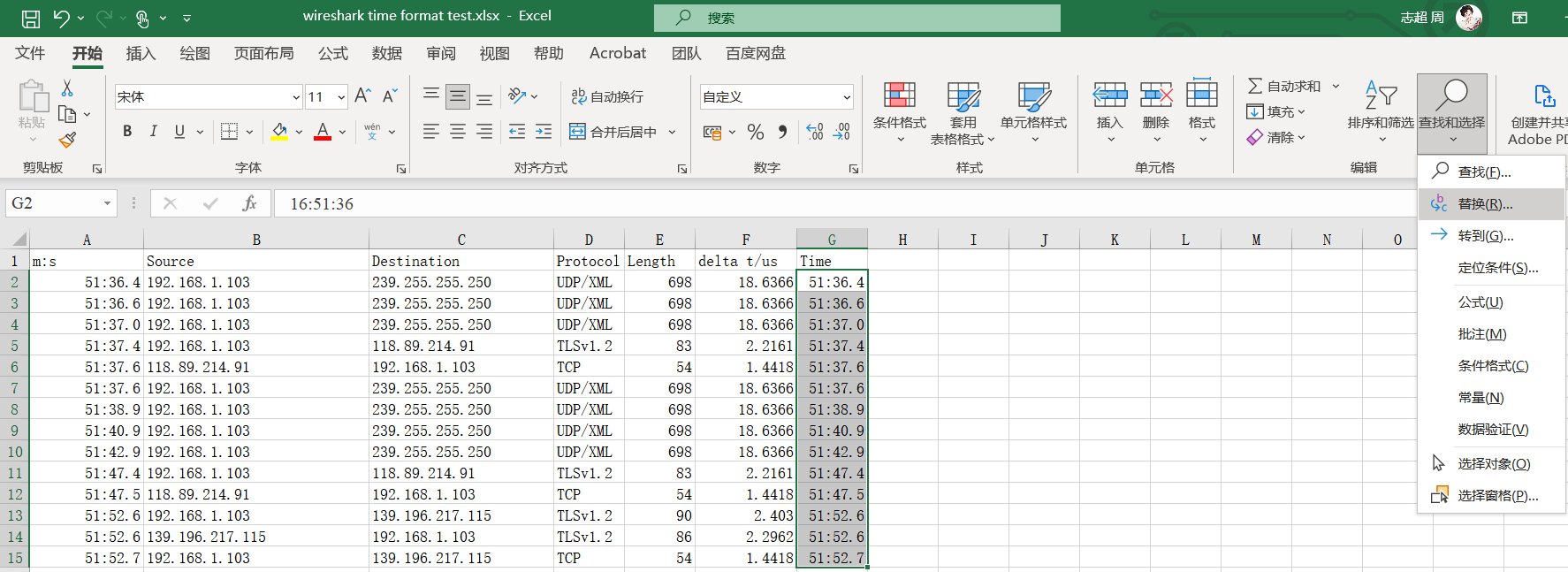Open Conditional Formatting (条件格式)
Screen dimensions: 1568x572
coord(900,113)
